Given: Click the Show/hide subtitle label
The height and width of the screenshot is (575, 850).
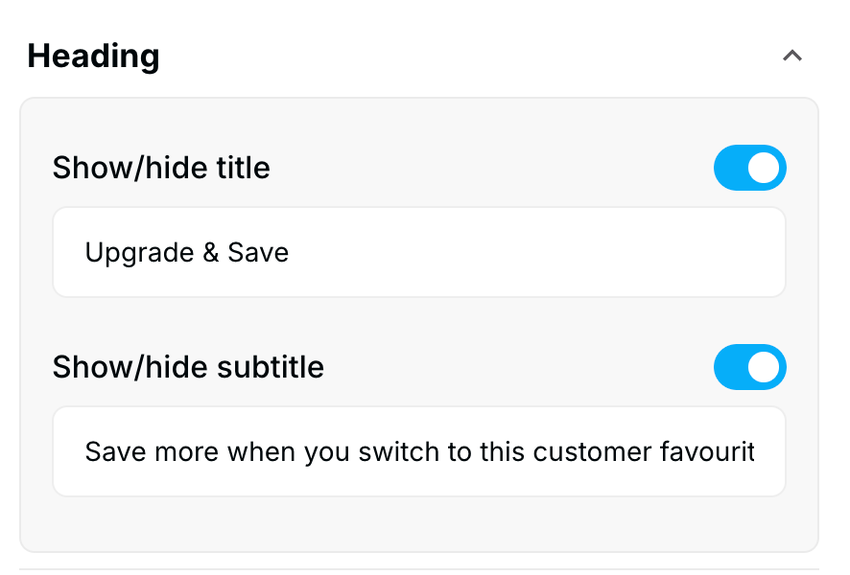Looking at the screenshot, I should [188, 367].
